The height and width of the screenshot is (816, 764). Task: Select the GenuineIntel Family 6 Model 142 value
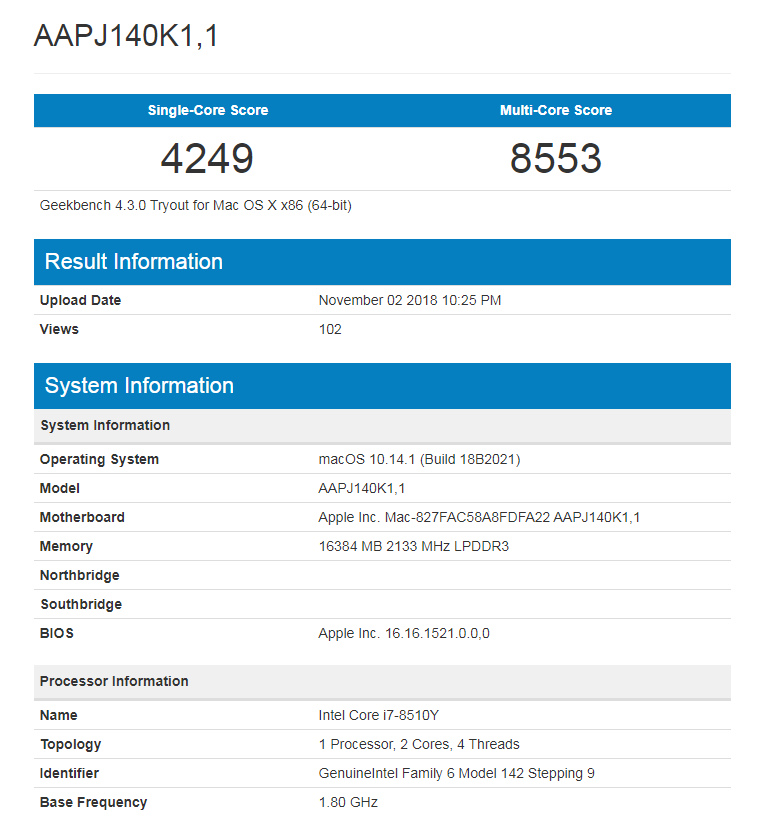(456, 773)
